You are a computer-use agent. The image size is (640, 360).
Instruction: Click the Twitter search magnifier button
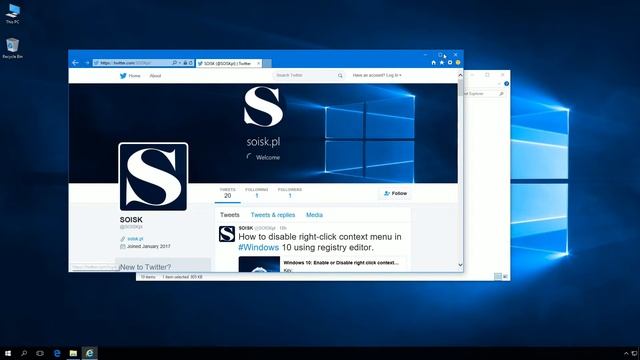click(x=340, y=76)
